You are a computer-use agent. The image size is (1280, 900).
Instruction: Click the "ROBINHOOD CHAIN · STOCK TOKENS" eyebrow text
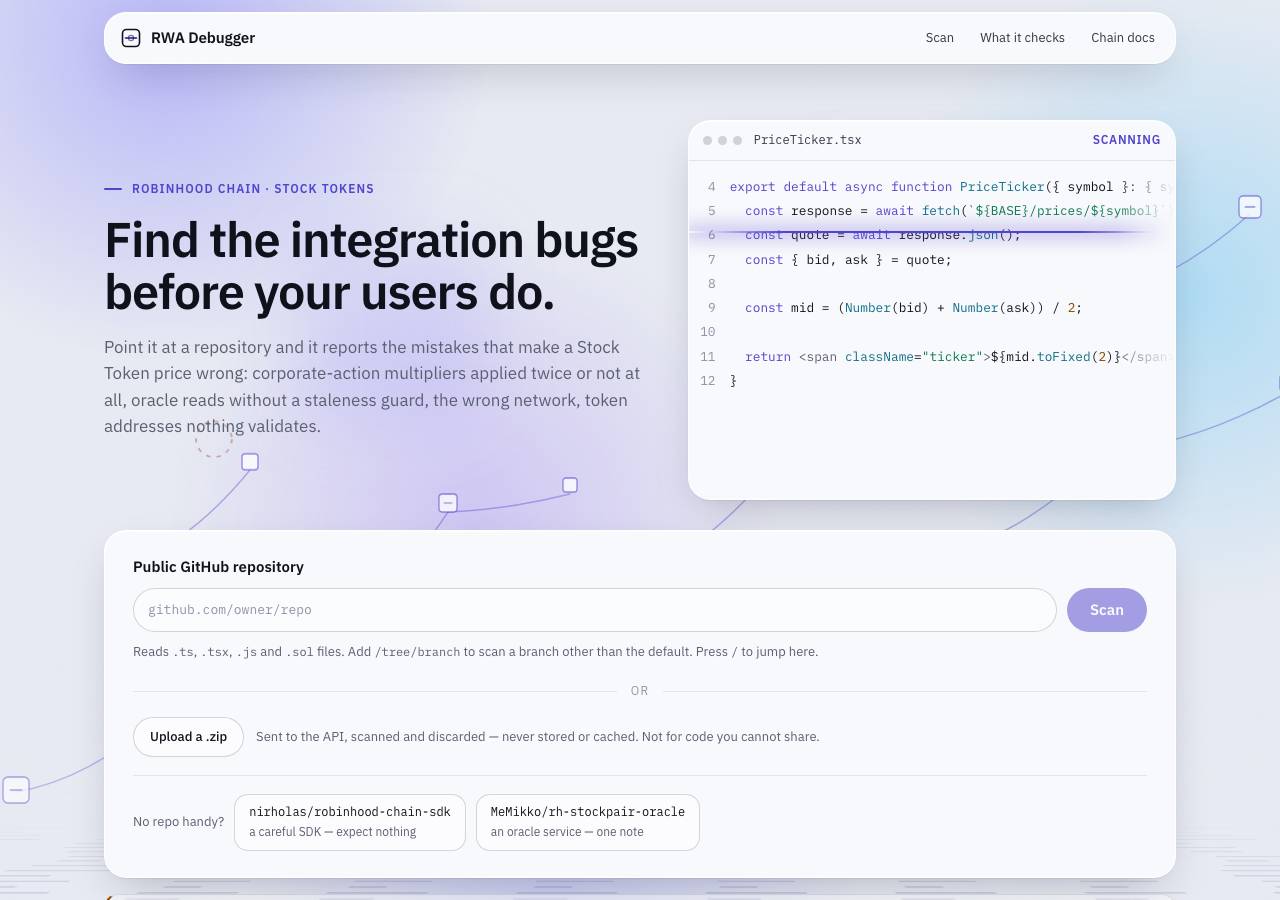pos(253,189)
